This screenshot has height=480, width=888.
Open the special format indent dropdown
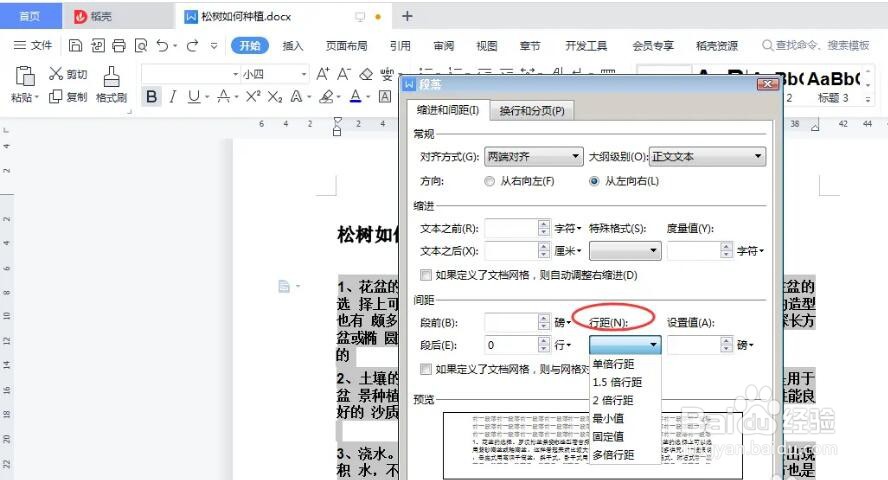625,251
